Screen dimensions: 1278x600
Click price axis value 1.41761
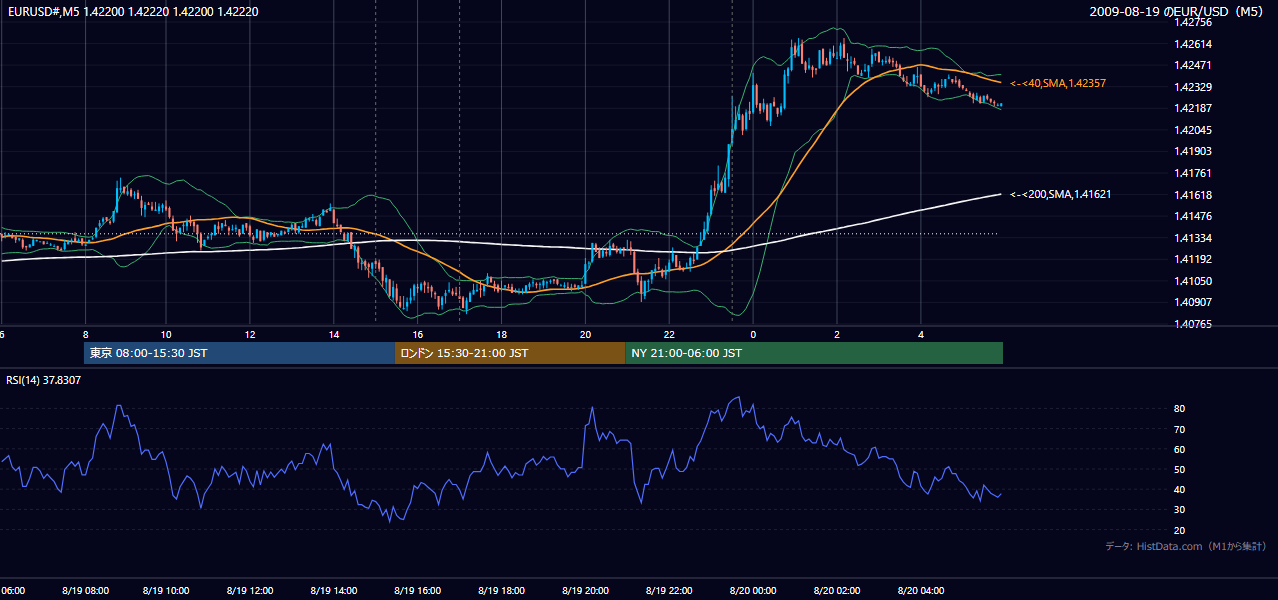tap(1194, 173)
